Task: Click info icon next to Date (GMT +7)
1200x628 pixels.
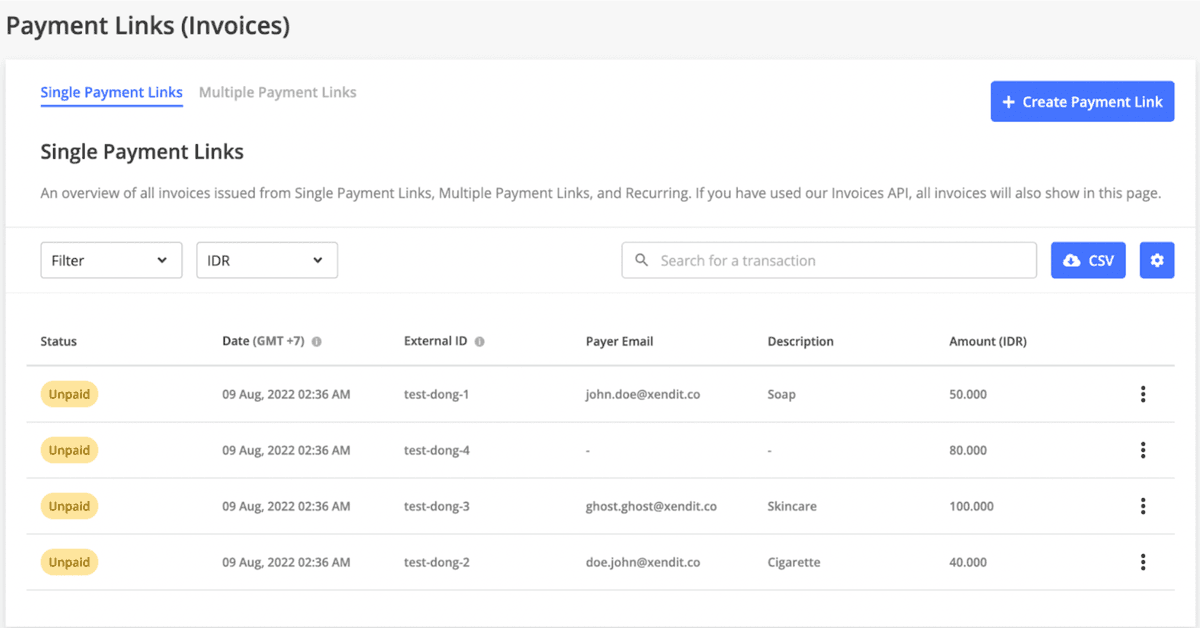Action: coord(317,341)
